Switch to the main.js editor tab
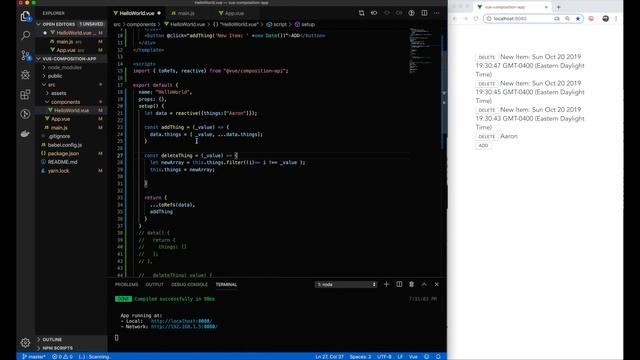The image size is (640, 360). [x=186, y=13]
